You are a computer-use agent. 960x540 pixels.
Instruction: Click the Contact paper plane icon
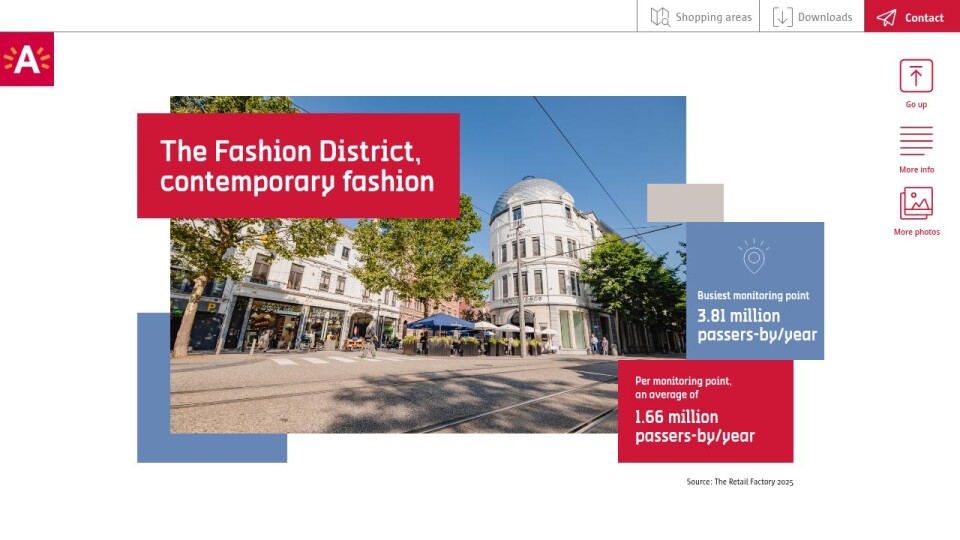[x=886, y=17]
